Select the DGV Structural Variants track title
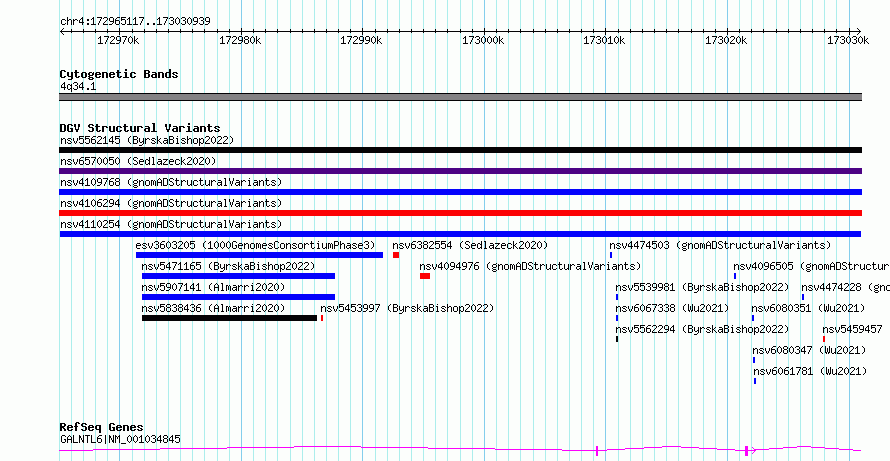The width and height of the screenshot is (890, 461). [140, 128]
